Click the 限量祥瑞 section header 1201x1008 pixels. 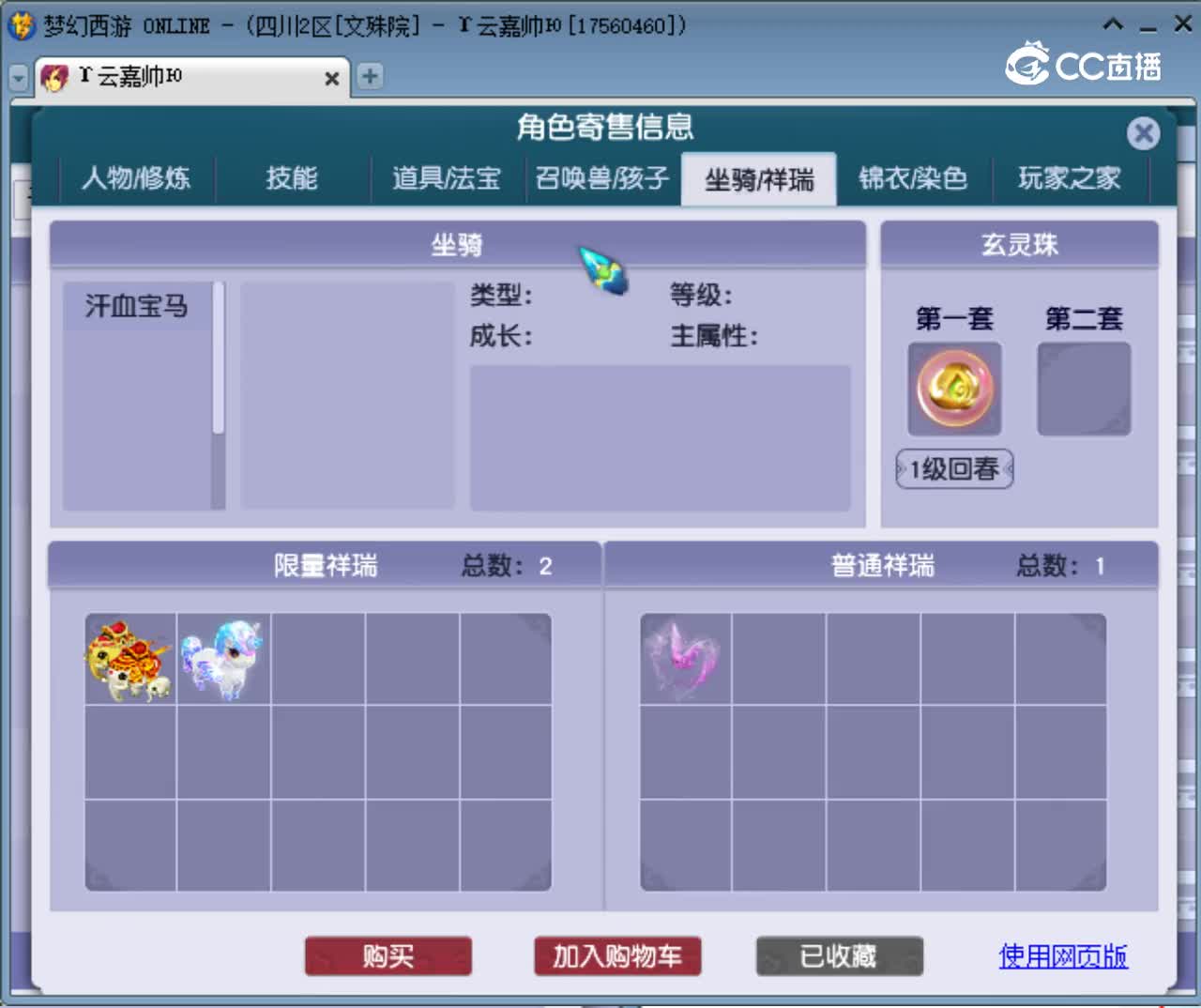[x=325, y=566]
